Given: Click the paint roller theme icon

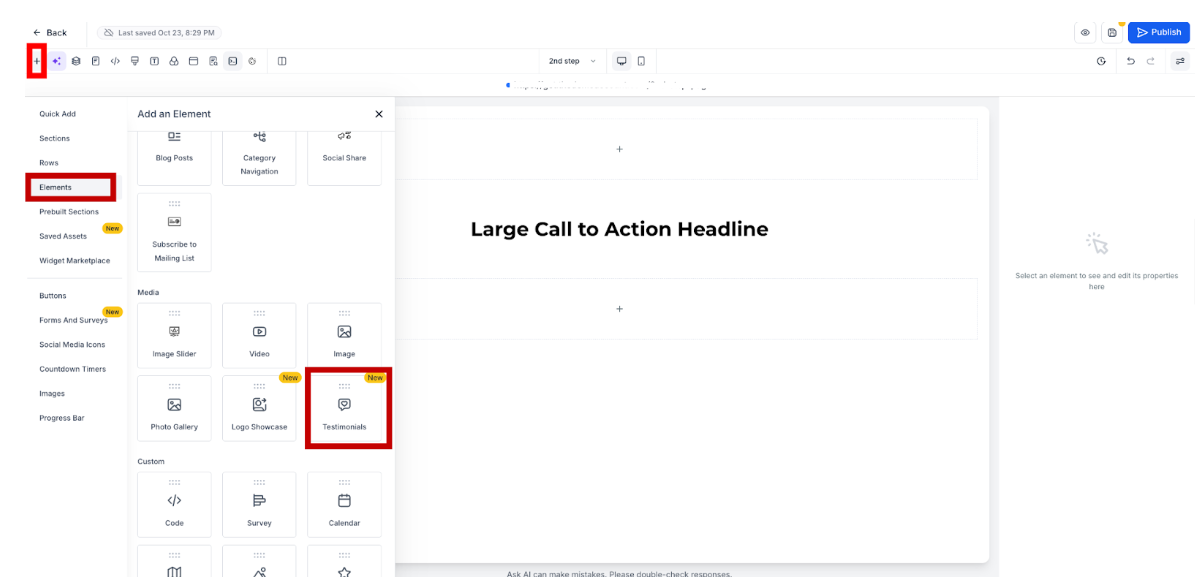Looking at the screenshot, I should coord(135,61).
